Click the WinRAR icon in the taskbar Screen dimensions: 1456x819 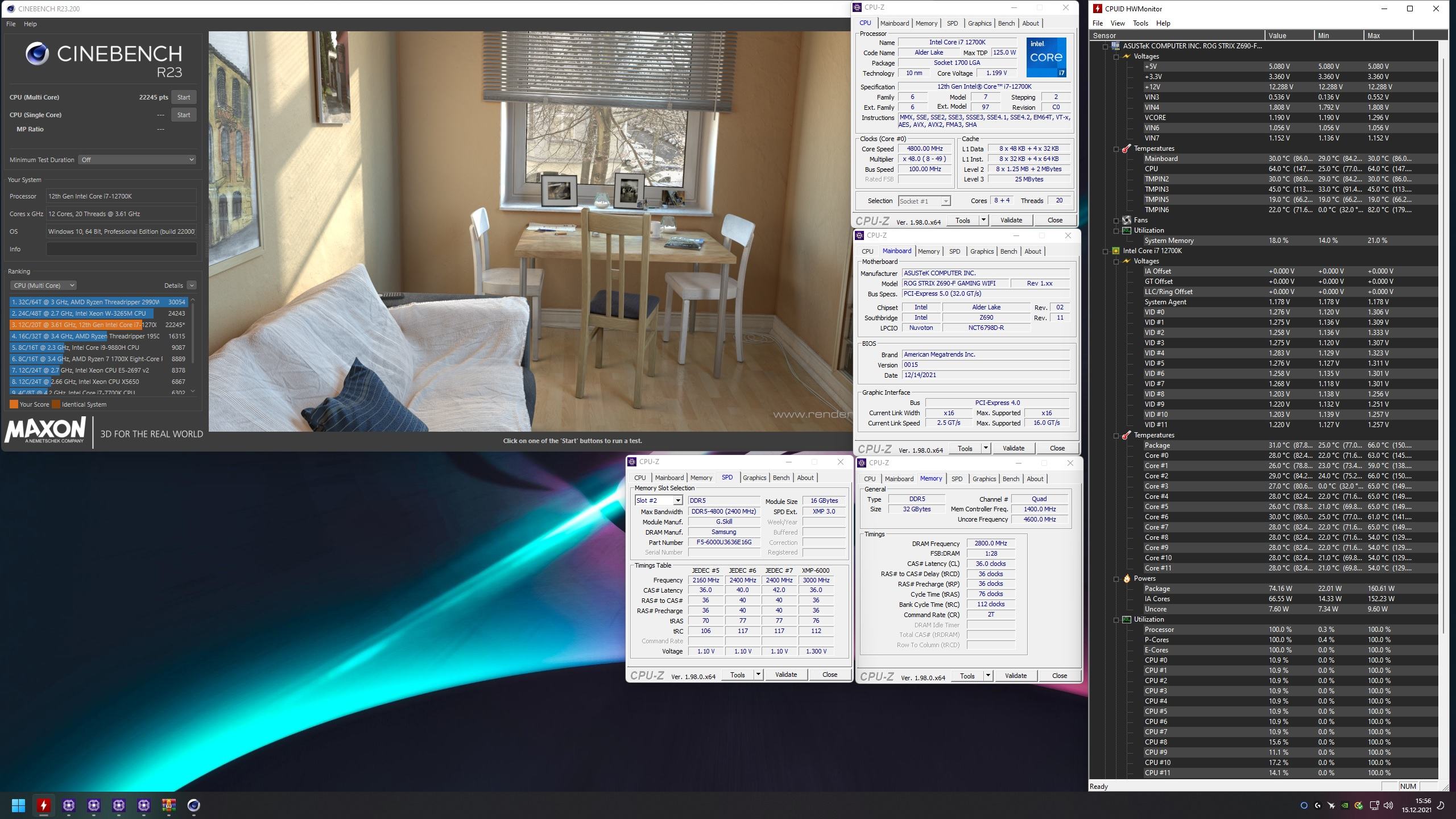pos(168,805)
